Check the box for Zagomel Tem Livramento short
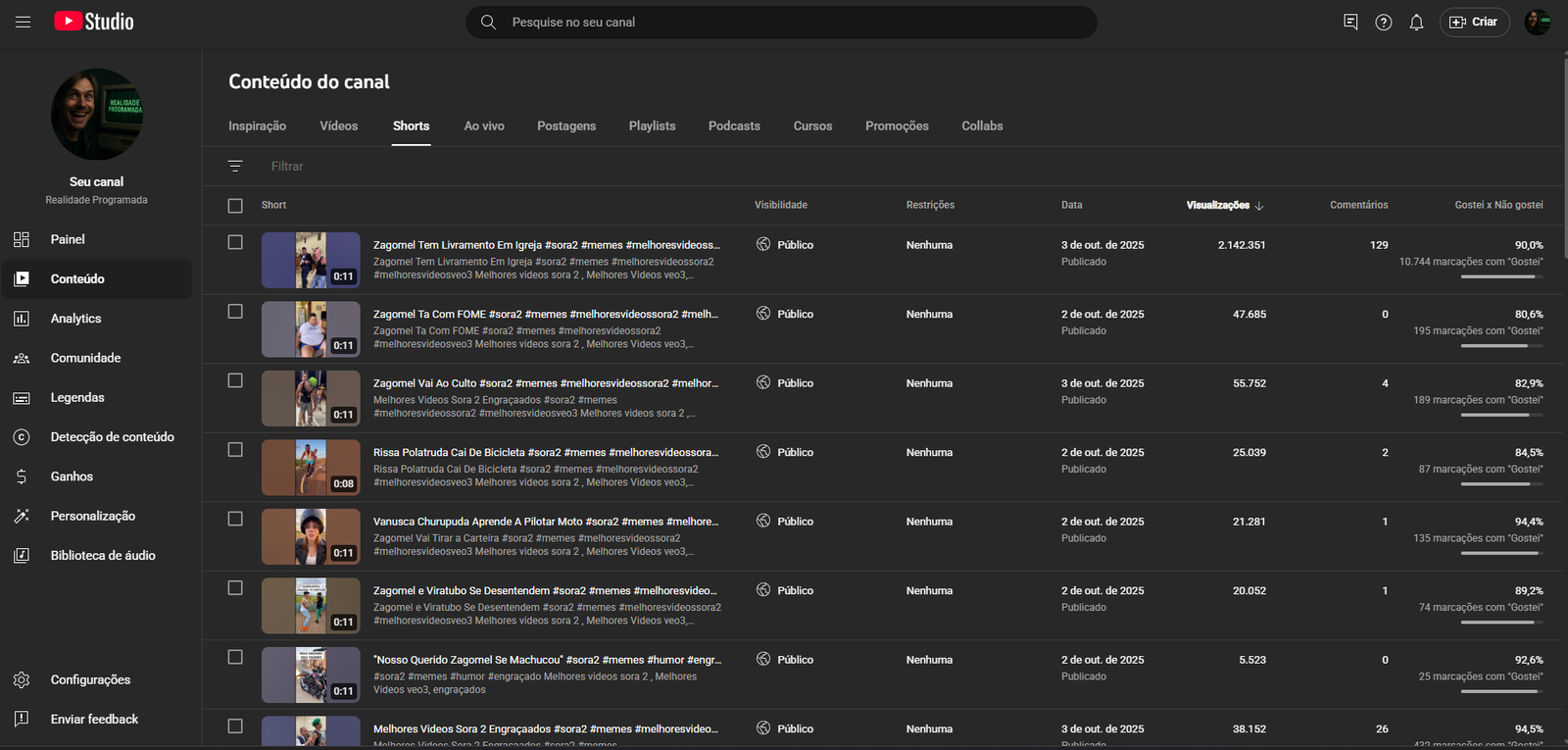This screenshot has height=750, width=1568. click(235, 242)
